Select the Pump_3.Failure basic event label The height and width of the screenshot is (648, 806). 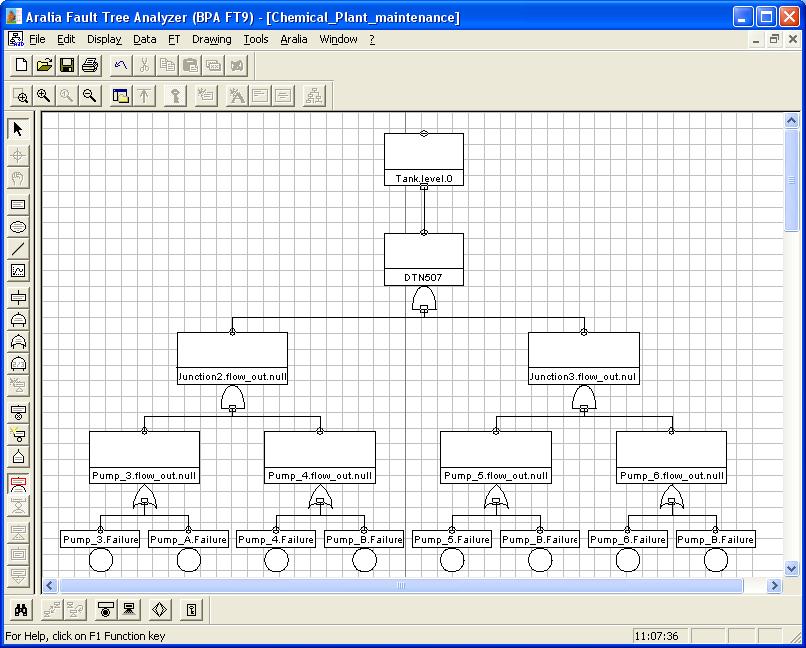point(100,539)
